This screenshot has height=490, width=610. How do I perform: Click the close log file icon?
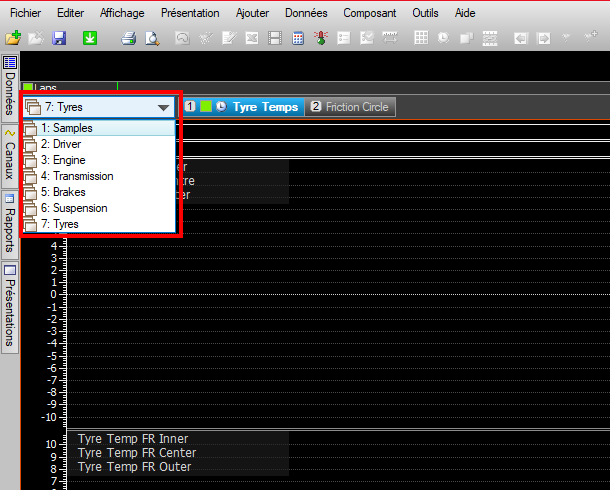click(35, 38)
